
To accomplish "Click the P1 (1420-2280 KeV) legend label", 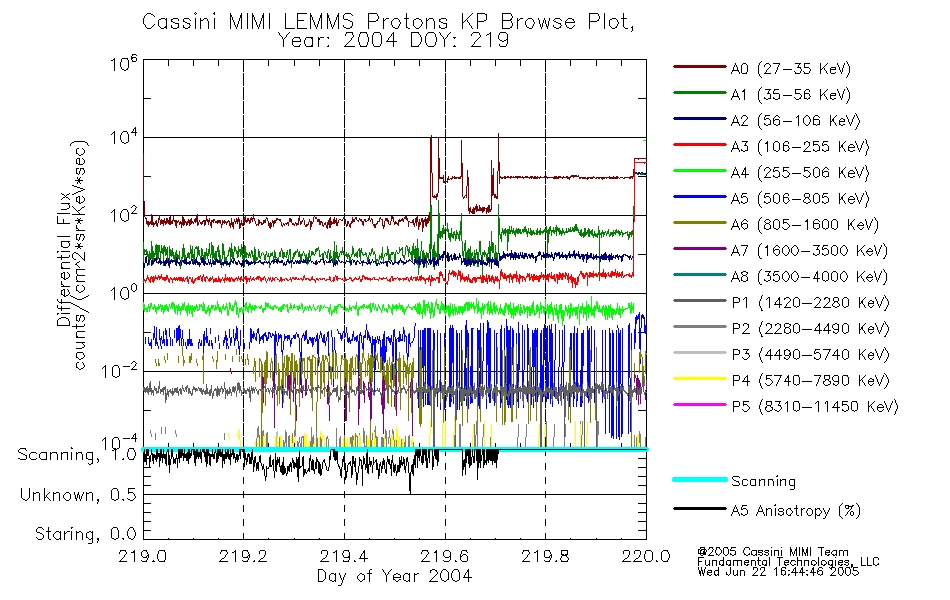I will (810, 303).
